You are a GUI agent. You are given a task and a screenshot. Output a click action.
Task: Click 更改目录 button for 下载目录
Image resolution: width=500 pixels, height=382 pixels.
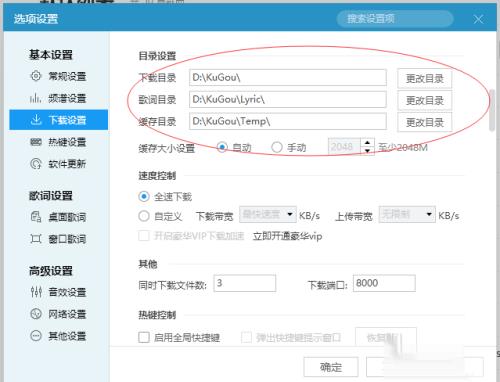pos(425,79)
